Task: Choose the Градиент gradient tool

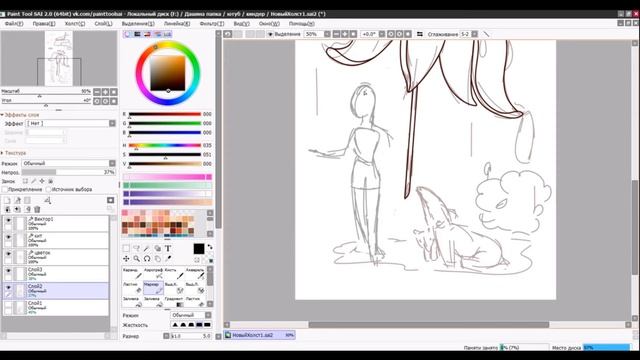Action: click(174, 302)
